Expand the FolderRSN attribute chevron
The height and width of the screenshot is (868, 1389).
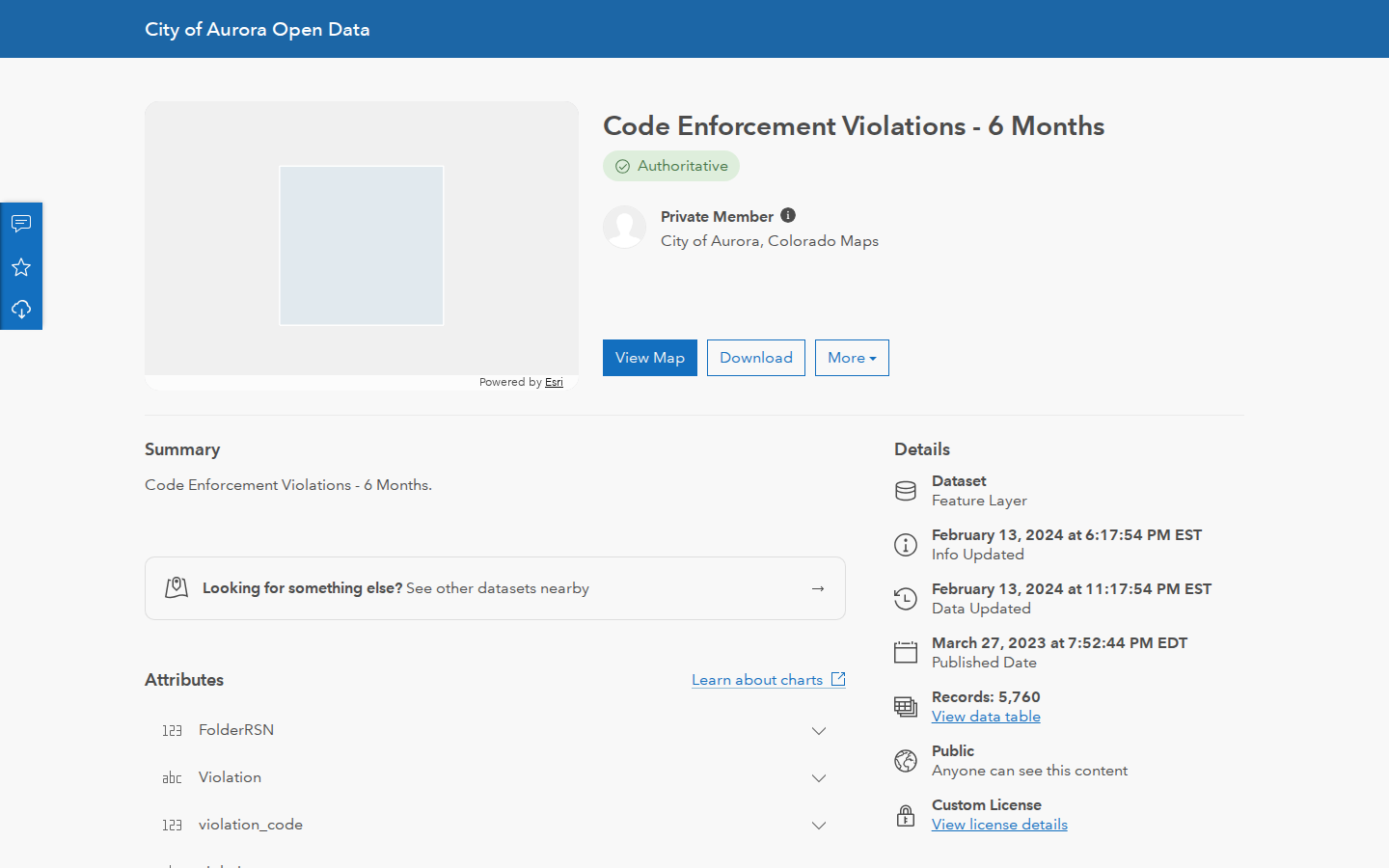pos(819,731)
